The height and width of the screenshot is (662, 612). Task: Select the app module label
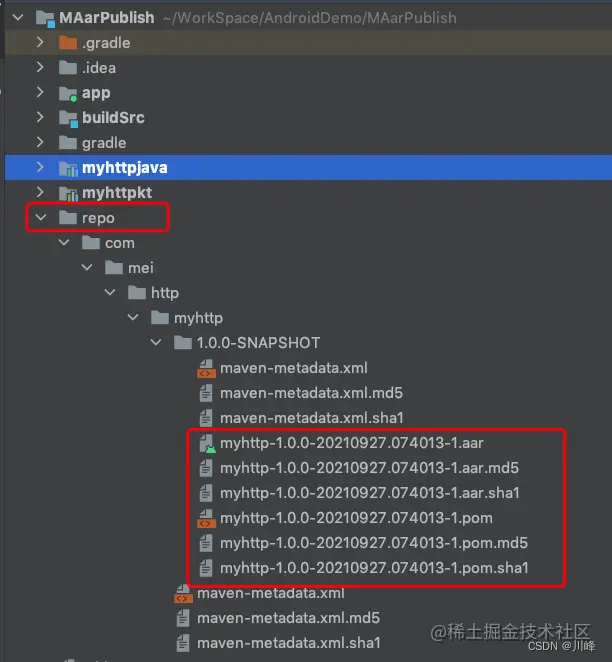pyautogui.click(x=96, y=93)
